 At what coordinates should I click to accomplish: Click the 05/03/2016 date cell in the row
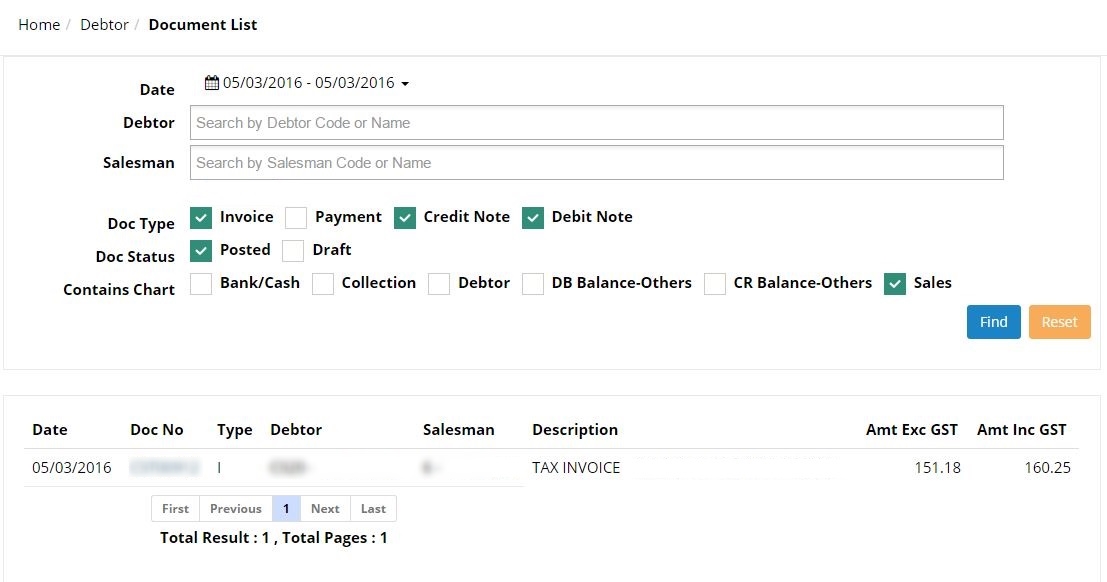pyautogui.click(x=71, y=468)
